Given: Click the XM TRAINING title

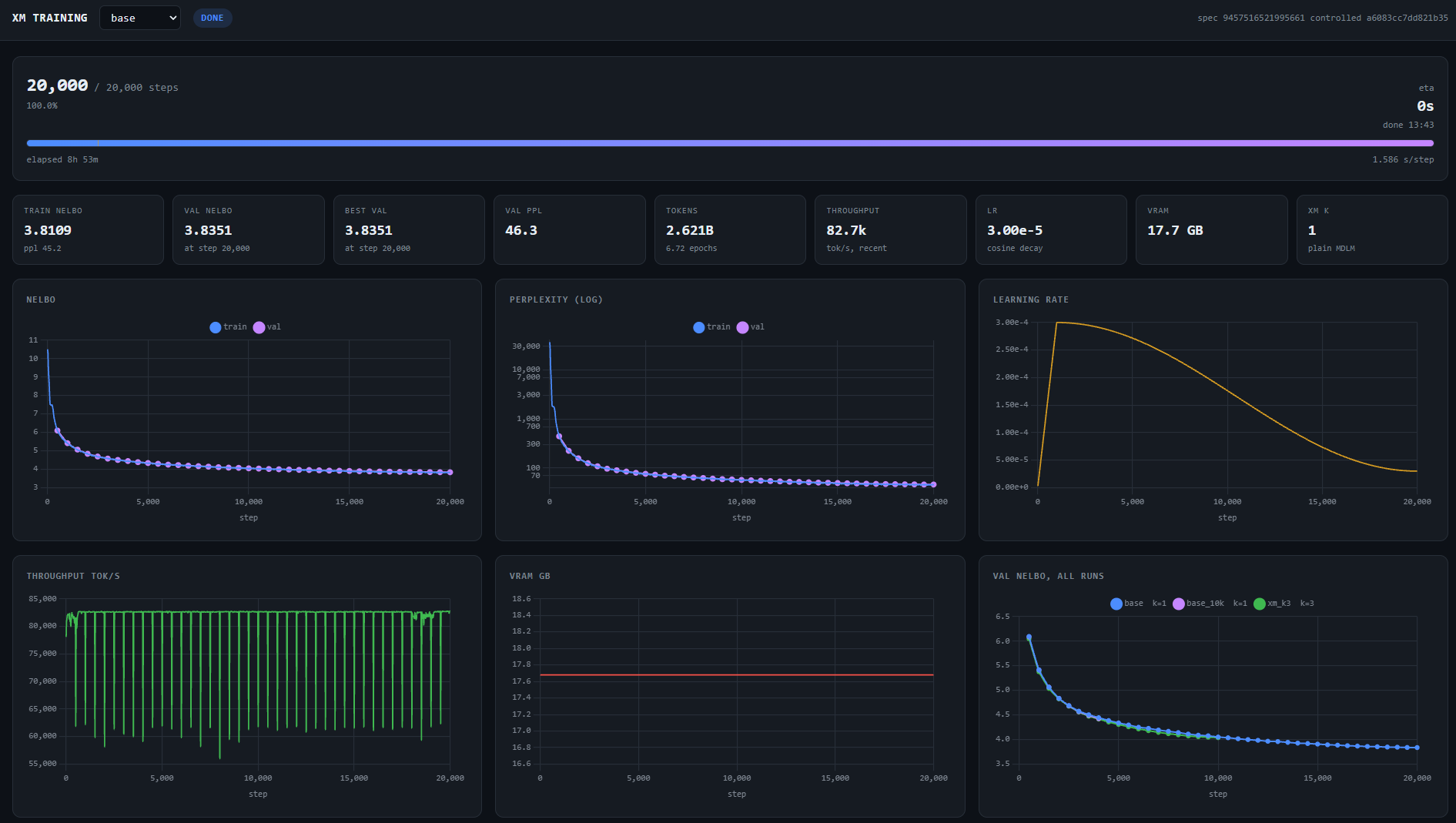Looking at the screenshot, I should [50, 18].
